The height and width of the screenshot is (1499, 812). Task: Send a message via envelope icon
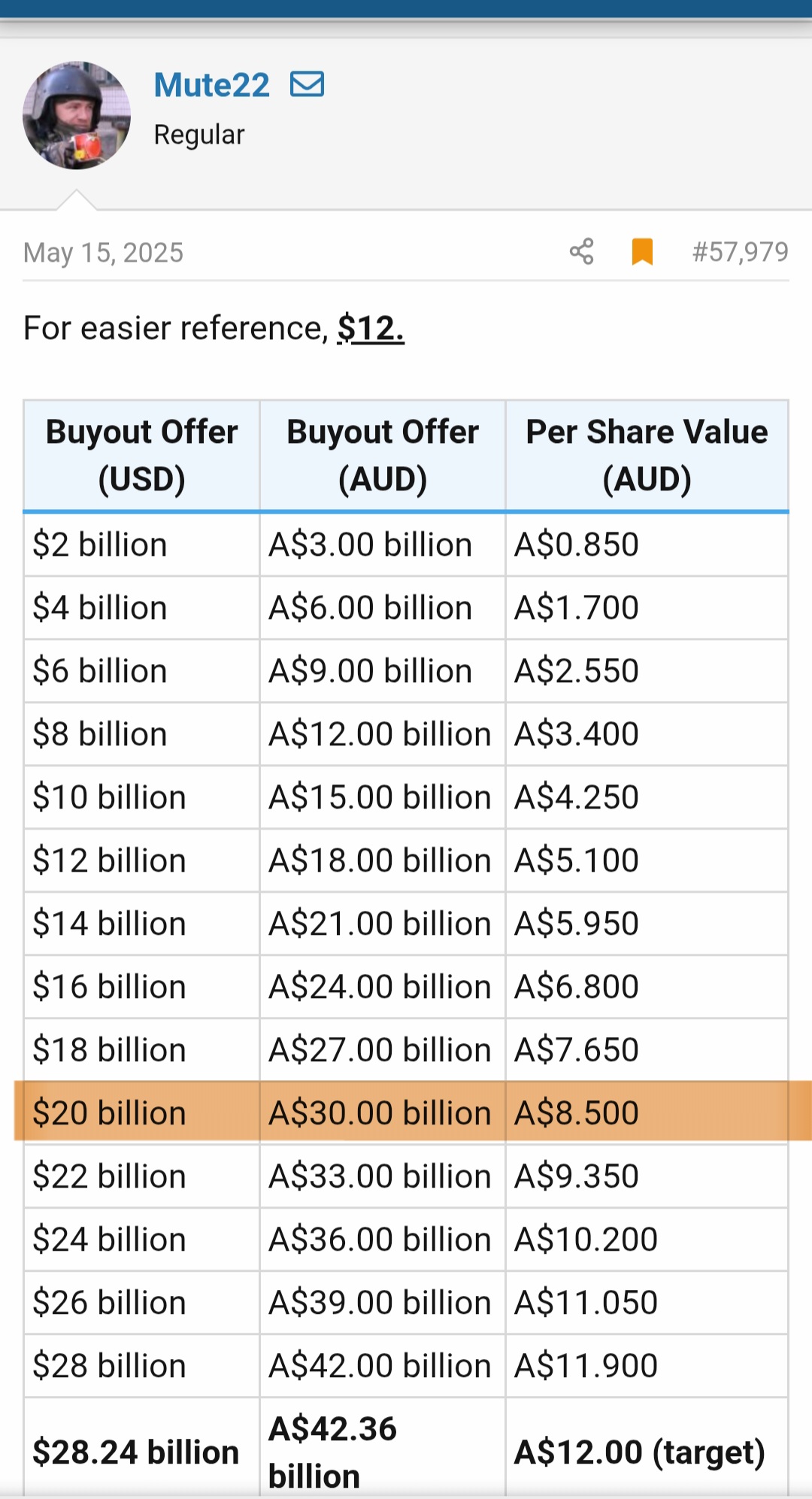point(307,84)
